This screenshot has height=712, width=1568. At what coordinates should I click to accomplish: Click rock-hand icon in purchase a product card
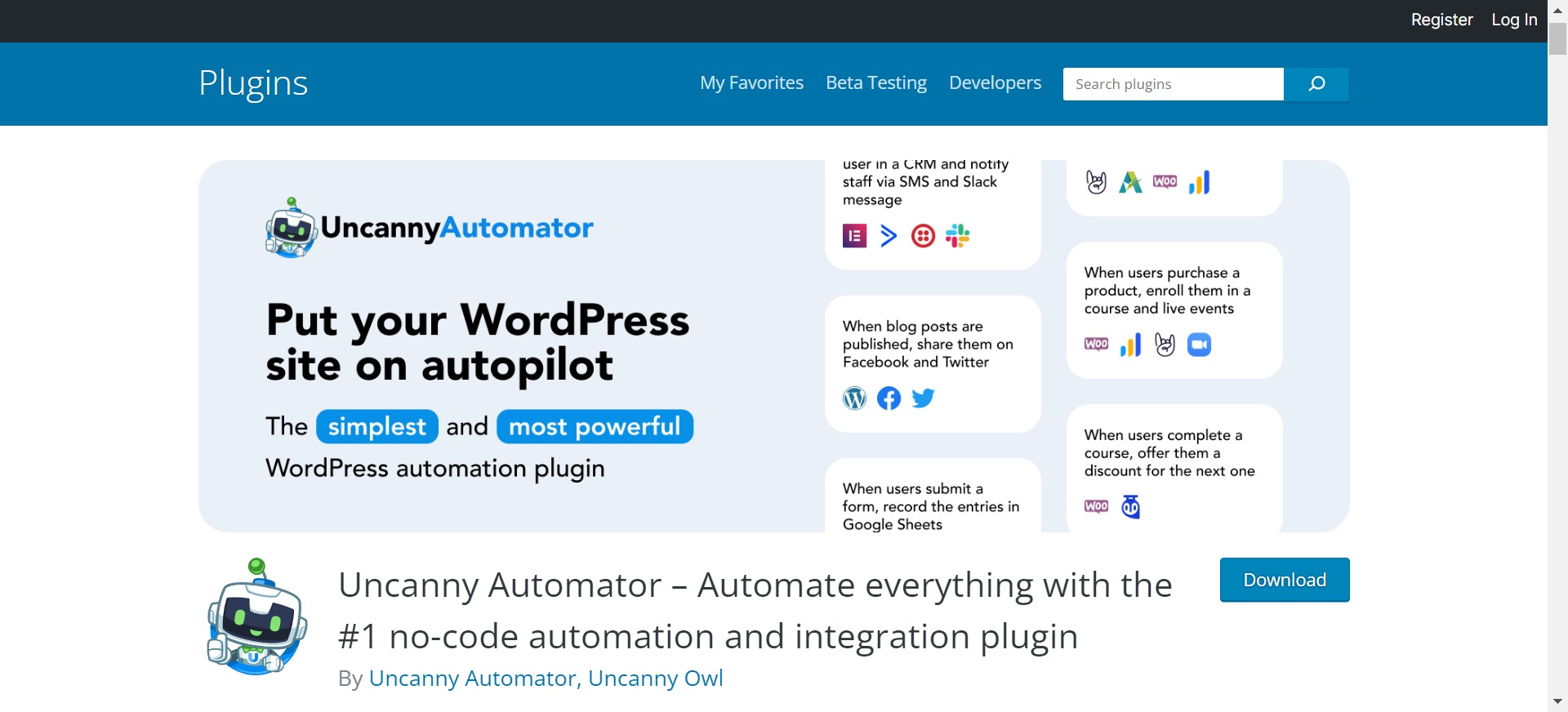[x=1165, y=345]
